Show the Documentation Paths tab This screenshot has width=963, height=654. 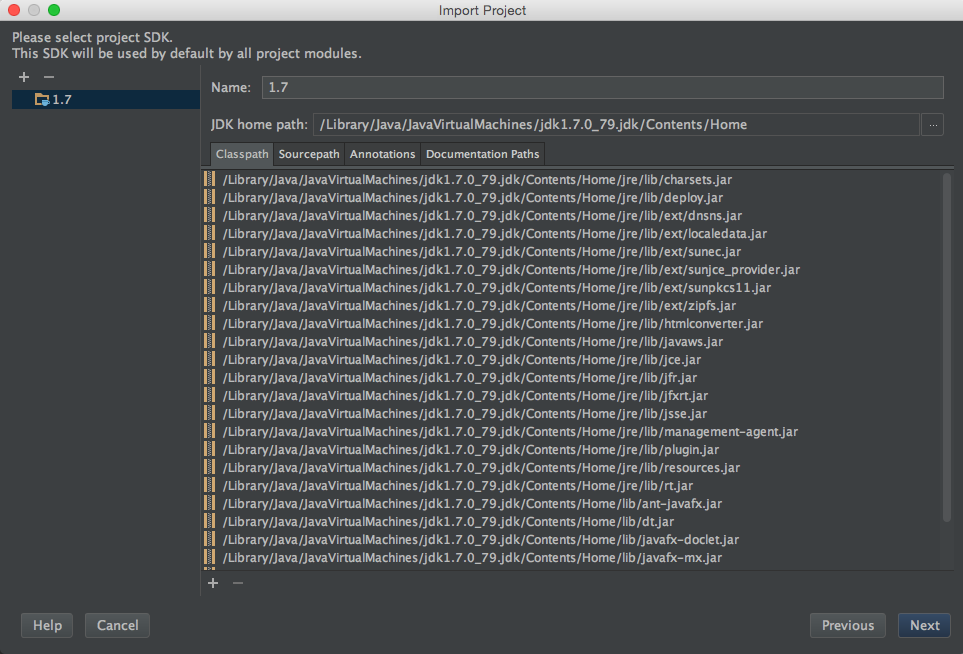pyautogui.click(x=482, y=154)
